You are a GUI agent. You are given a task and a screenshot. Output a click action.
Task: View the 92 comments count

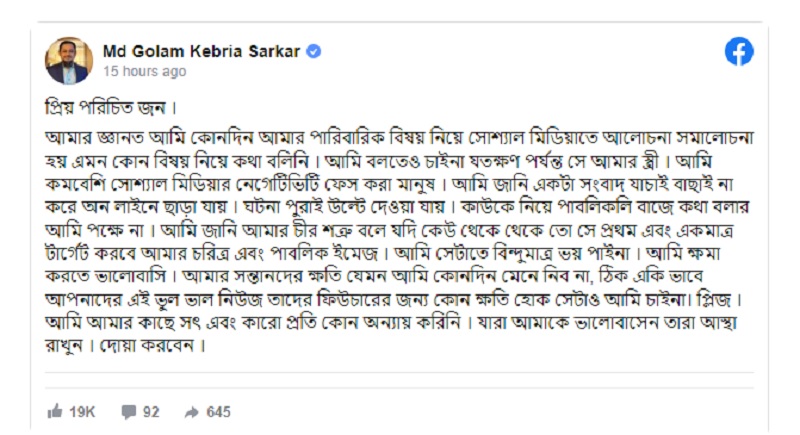click(x=151, y=412)
